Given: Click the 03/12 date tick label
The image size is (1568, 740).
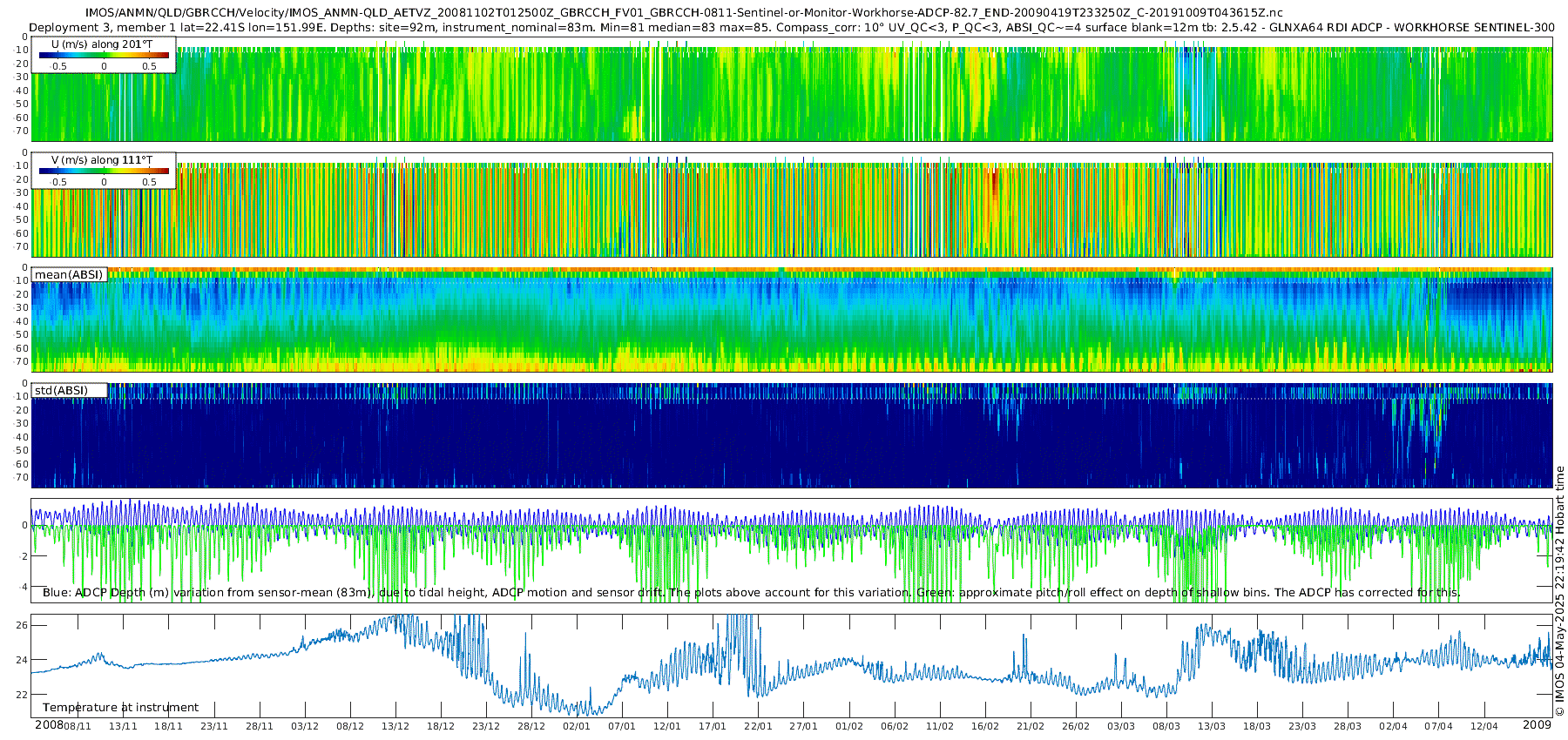Looking at the screenshot, I should [x=305, y=726].
